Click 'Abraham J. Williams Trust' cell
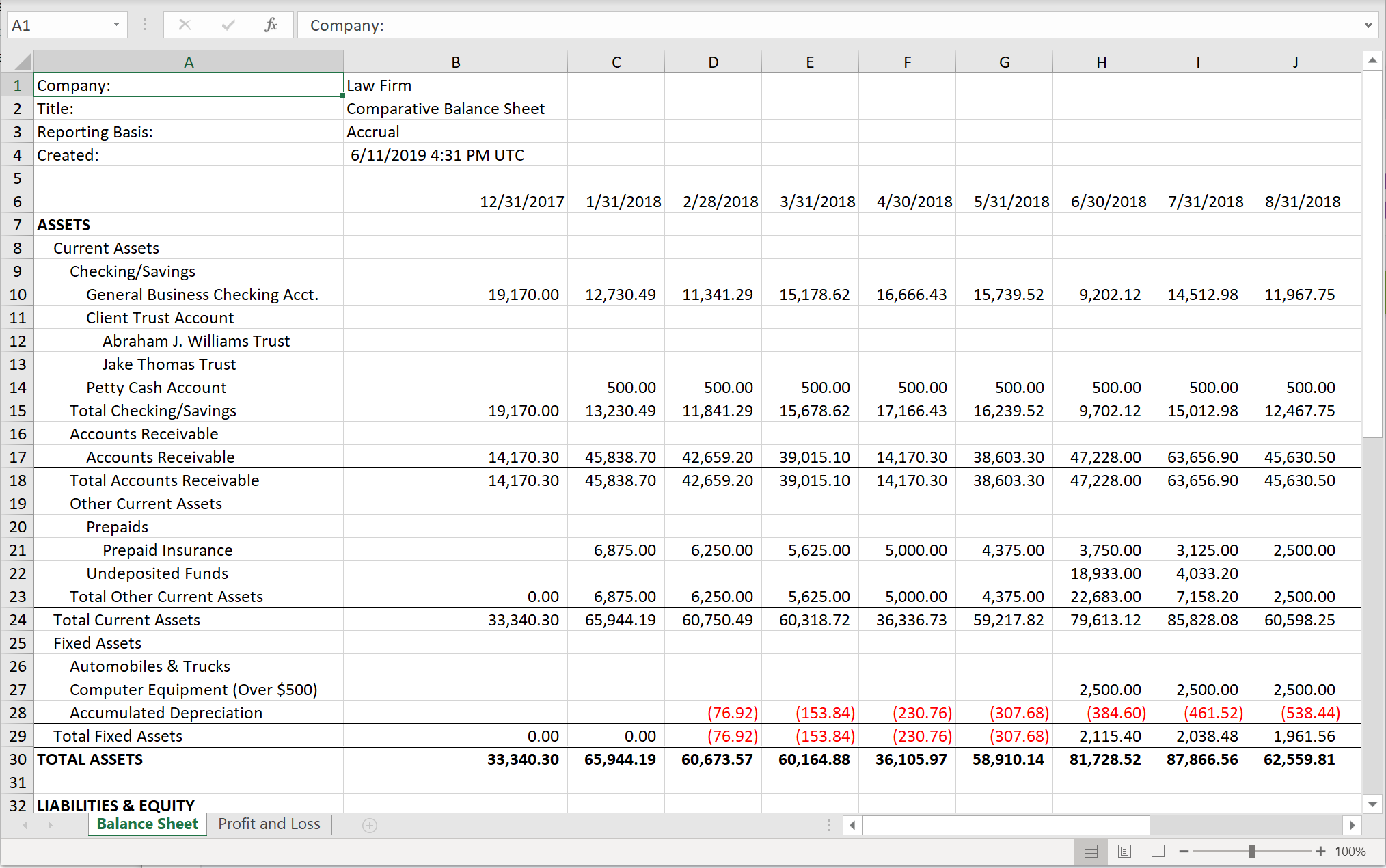The height and width of the screenshot is (868, 1386). (x=189, y=341)
